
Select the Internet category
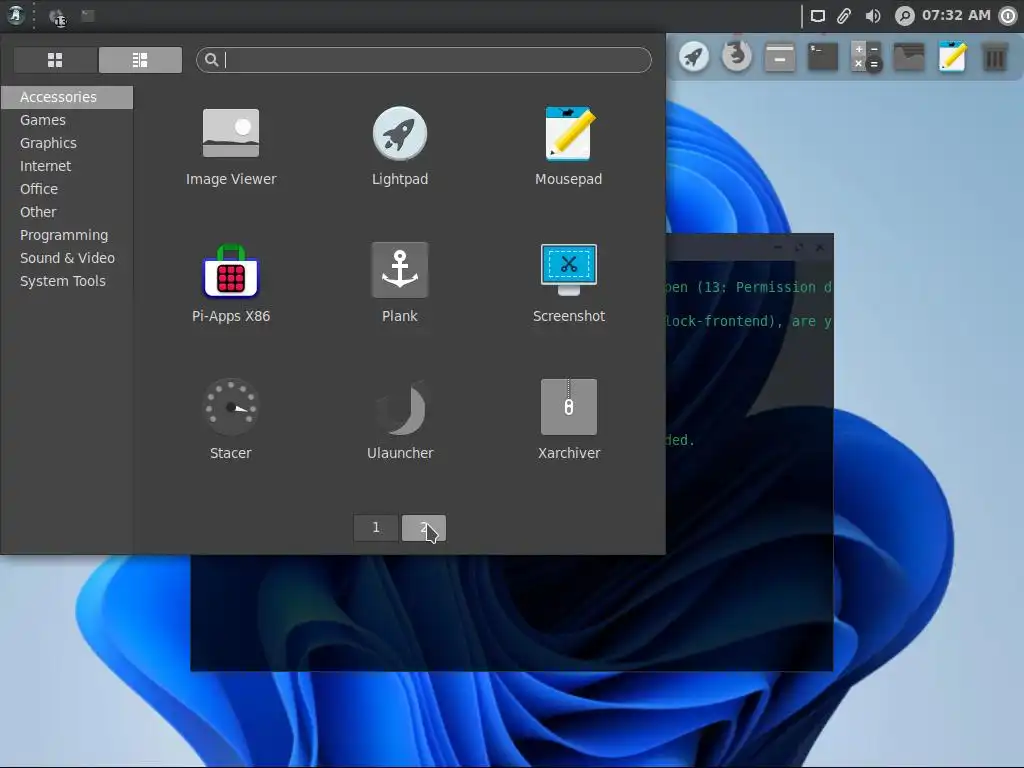67,166
